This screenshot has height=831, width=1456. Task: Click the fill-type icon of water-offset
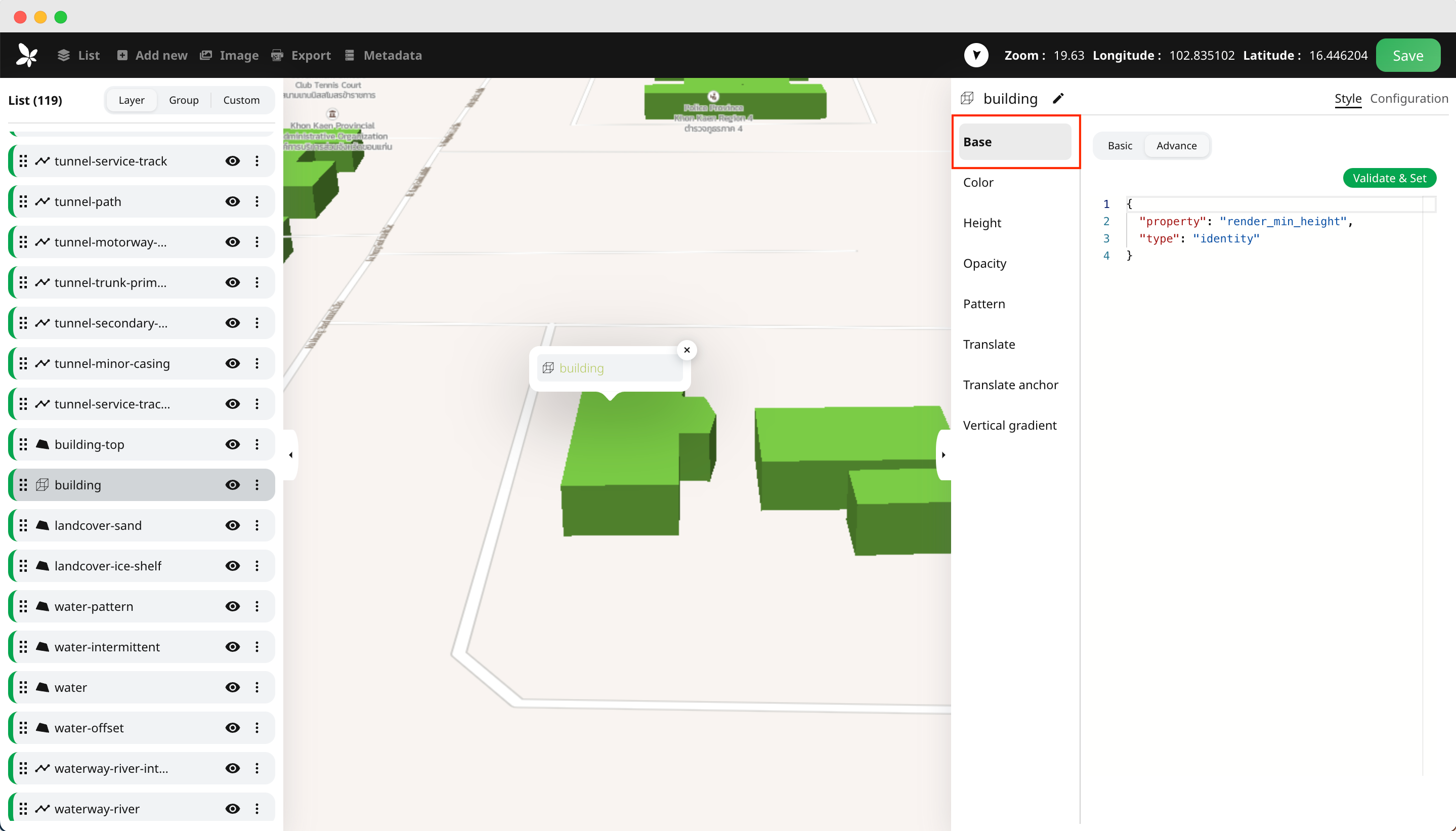(42, 728)
